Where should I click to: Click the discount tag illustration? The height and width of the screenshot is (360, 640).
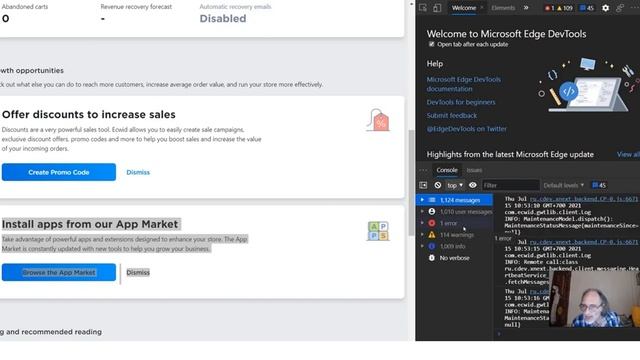(378, 120)
